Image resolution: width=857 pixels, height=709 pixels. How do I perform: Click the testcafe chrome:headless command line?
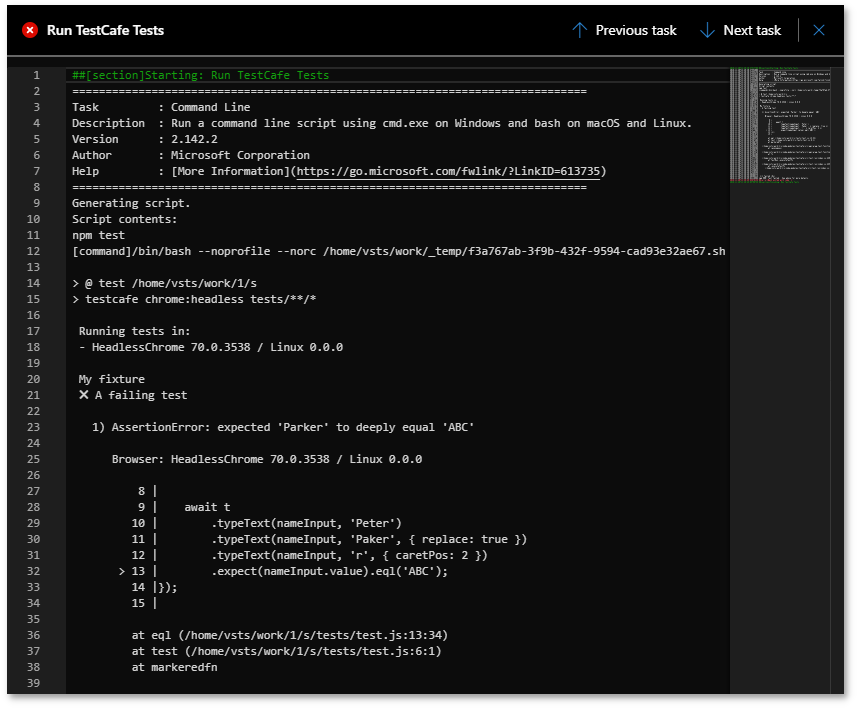pyautogui.click(x=194, y=299)
